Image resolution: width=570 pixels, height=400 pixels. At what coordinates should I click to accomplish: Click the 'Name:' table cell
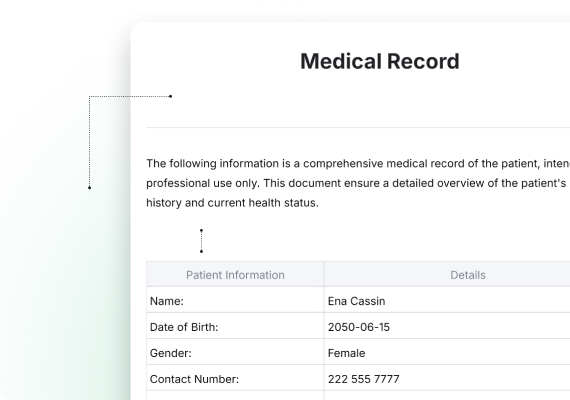235,301
